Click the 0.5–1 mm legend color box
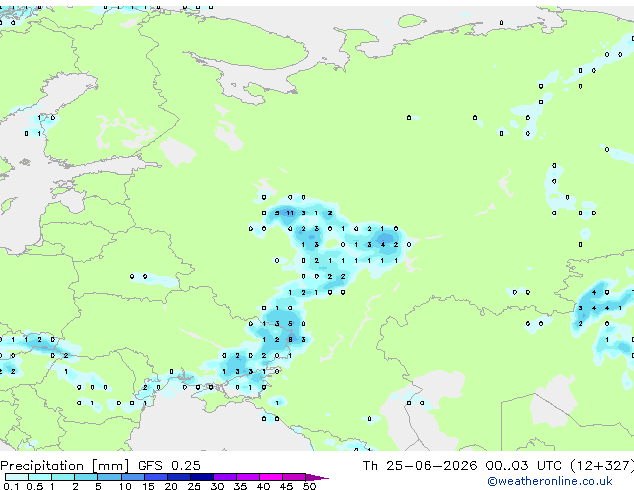This screenshot has height=490, width=634. 40,477
